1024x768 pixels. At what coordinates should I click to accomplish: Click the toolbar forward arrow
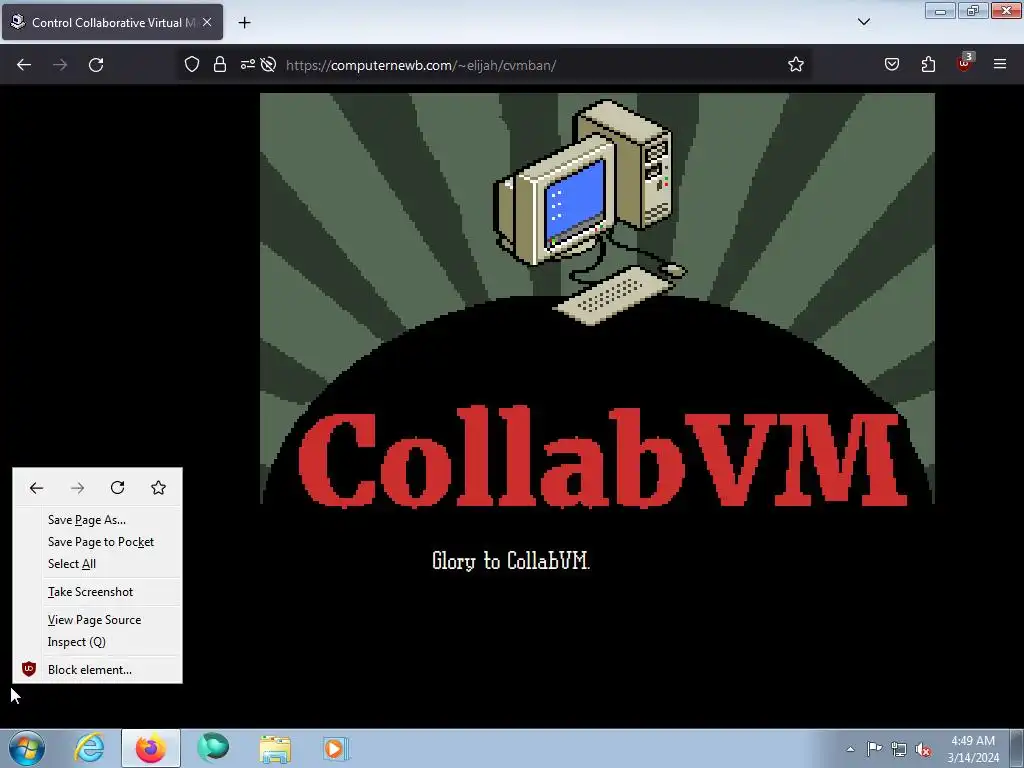[60, 65]
